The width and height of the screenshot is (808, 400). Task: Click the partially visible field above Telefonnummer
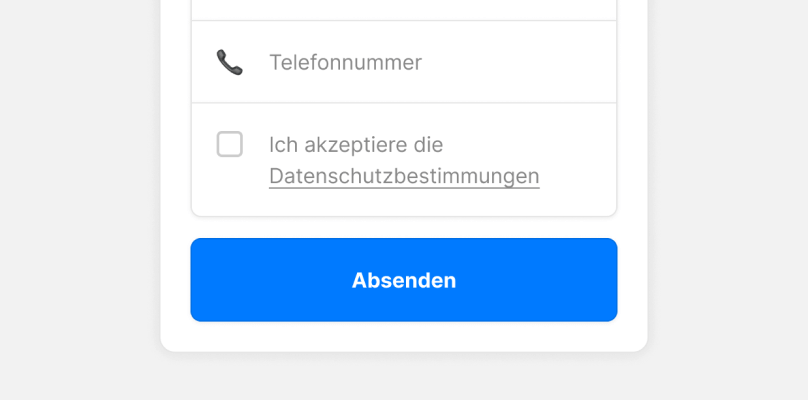(404, 10)
